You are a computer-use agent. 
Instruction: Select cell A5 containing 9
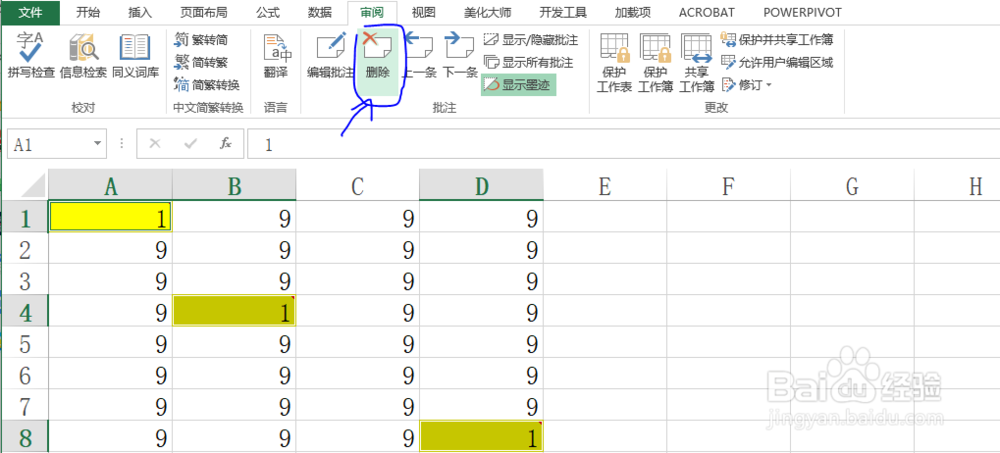[110, 343]
